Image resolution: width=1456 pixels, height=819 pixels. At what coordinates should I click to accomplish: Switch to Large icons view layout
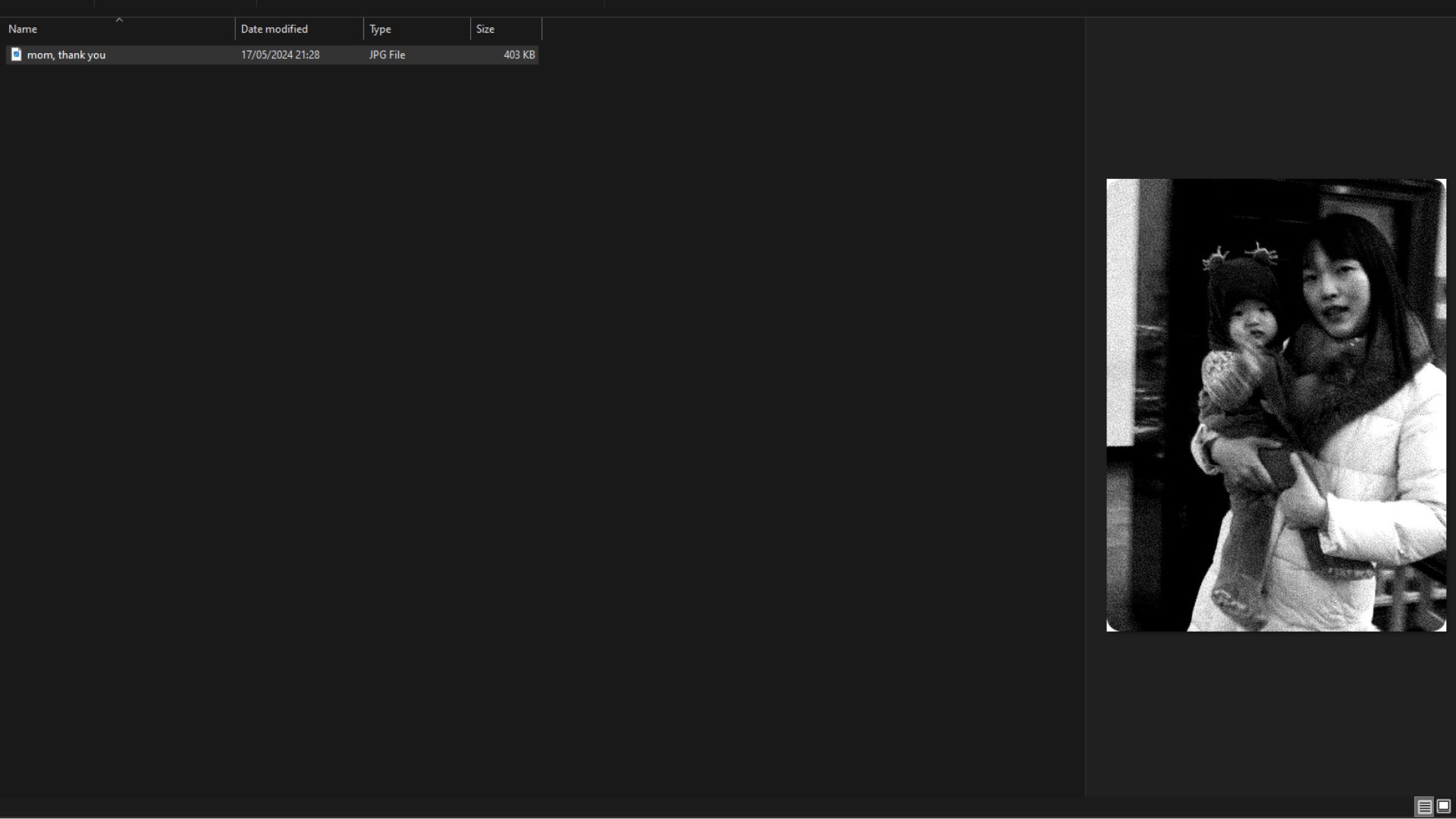tap(1443, 807)
